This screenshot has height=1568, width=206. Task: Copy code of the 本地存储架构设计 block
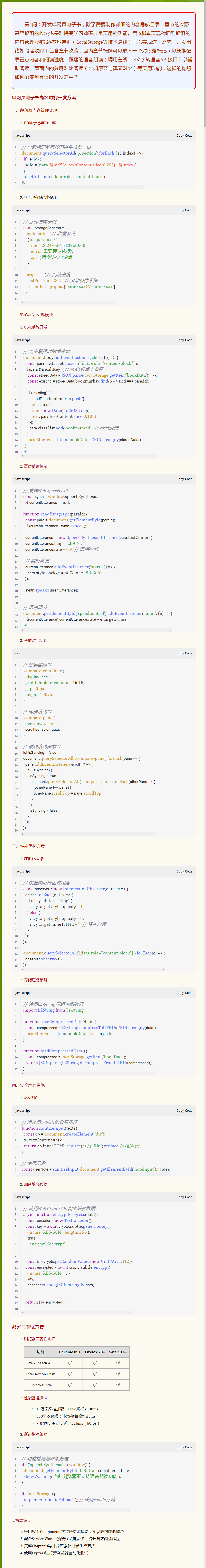click(x=184, y=210)
